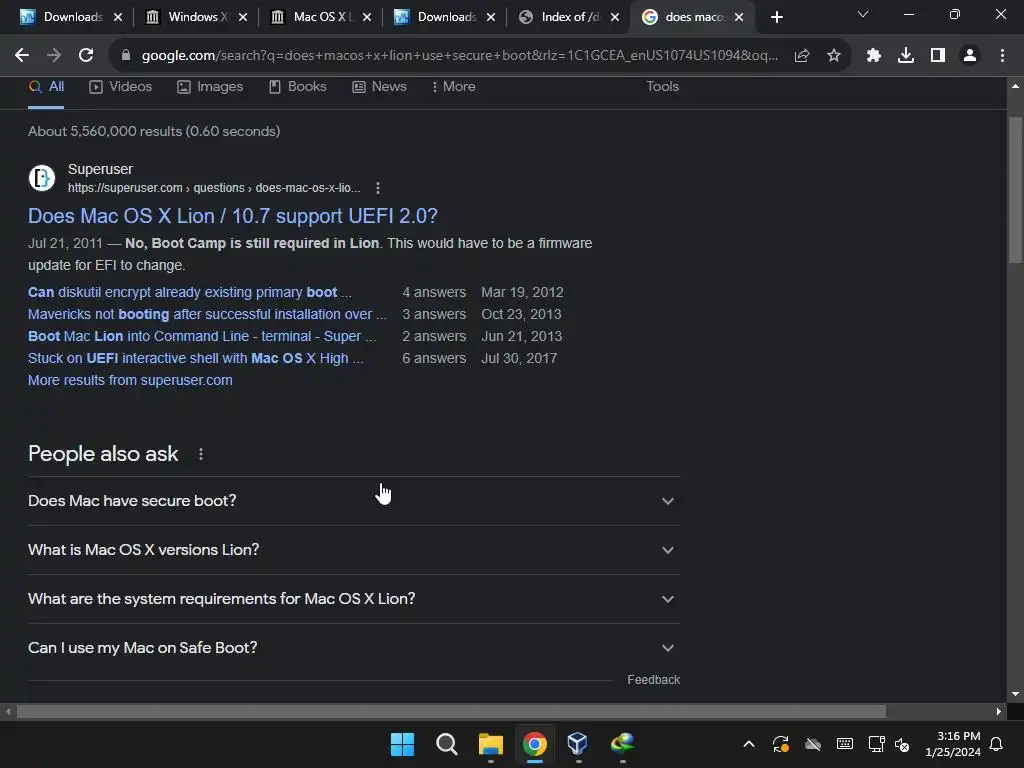
Task: Click the Chrome taskbar icon
Action: tap(535, 744)
